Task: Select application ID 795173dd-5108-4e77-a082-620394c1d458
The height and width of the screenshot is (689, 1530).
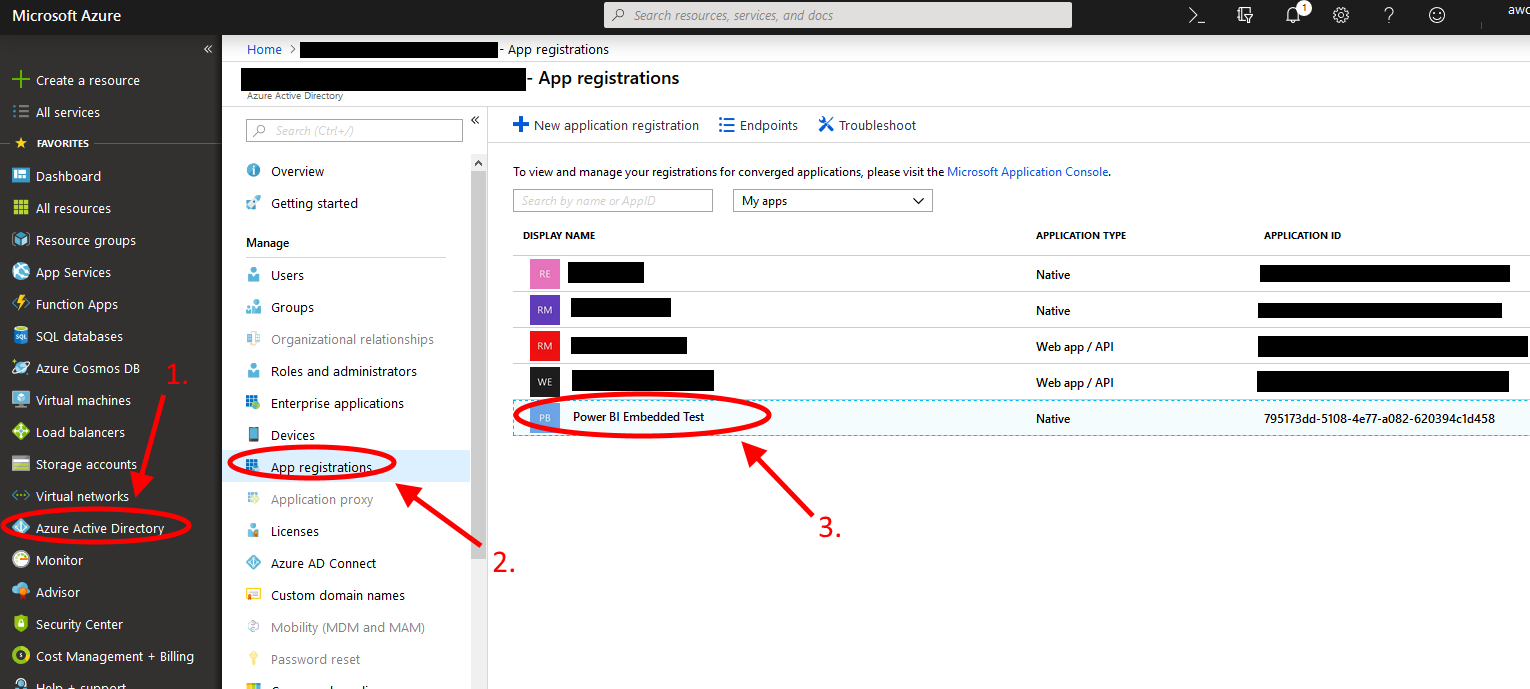Action: pos(1379,419)
